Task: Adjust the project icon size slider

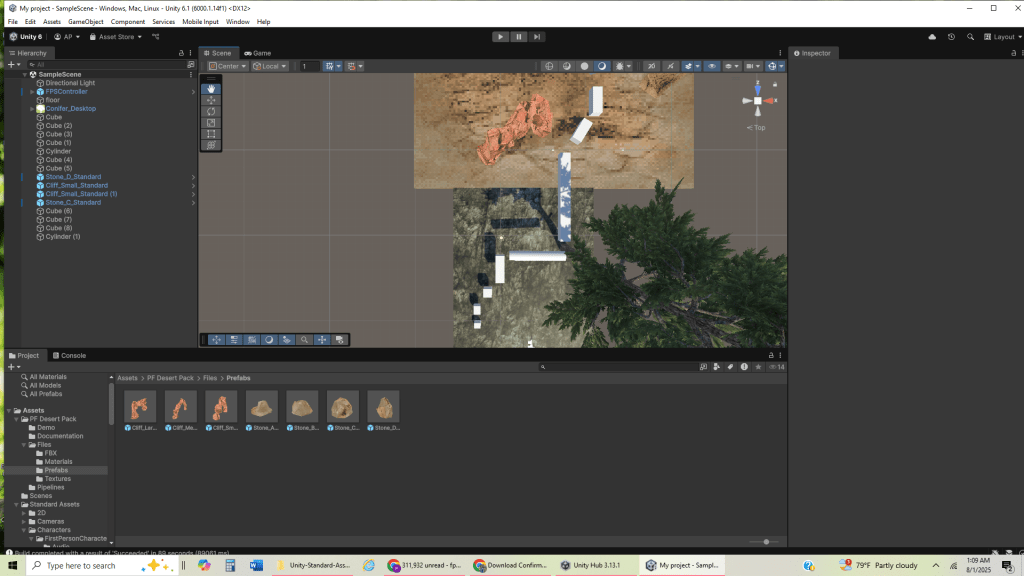Action: click(765, 542)
